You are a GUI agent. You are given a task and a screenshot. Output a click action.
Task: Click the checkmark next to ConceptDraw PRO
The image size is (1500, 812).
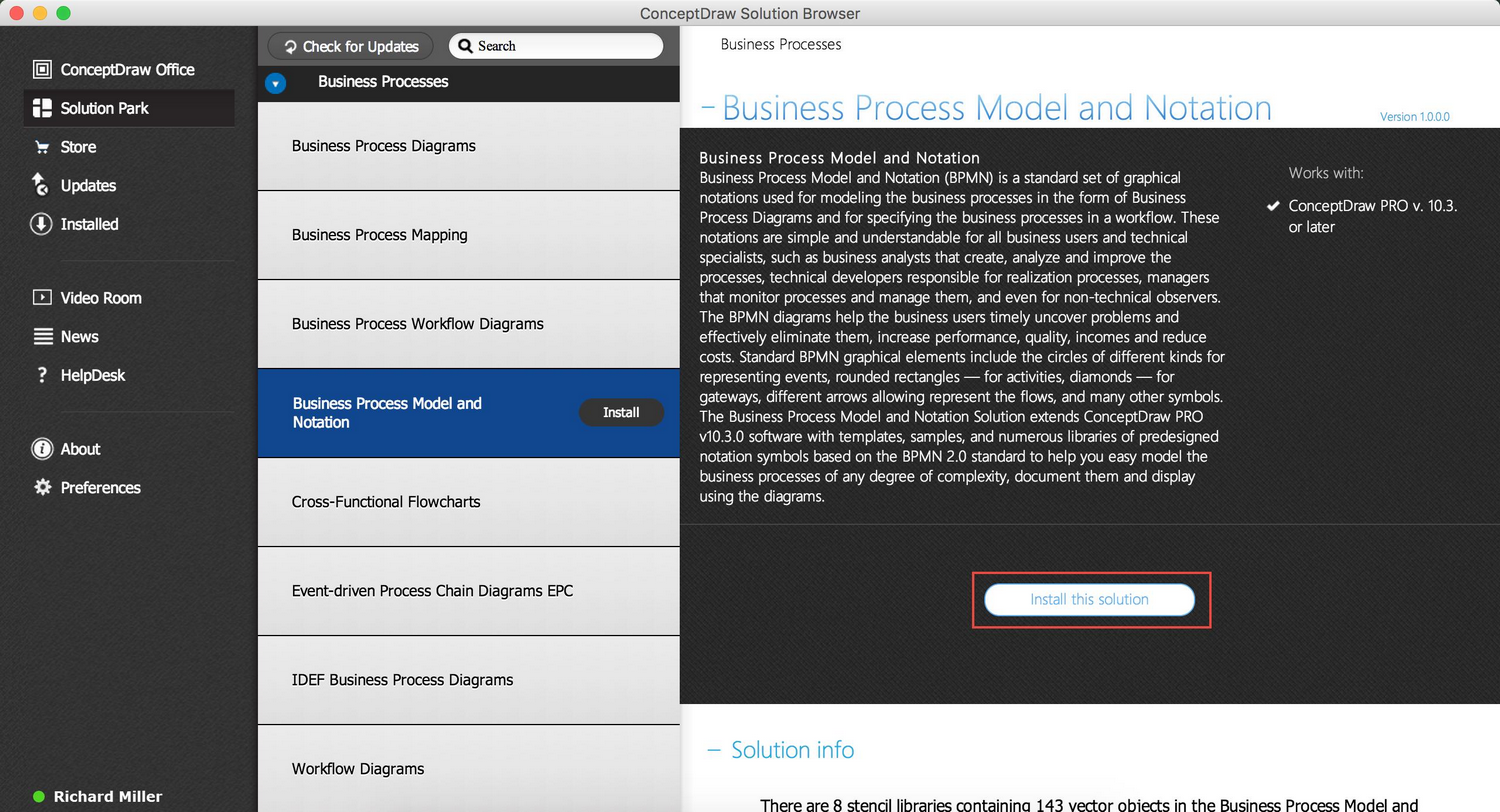[1273, 206]
